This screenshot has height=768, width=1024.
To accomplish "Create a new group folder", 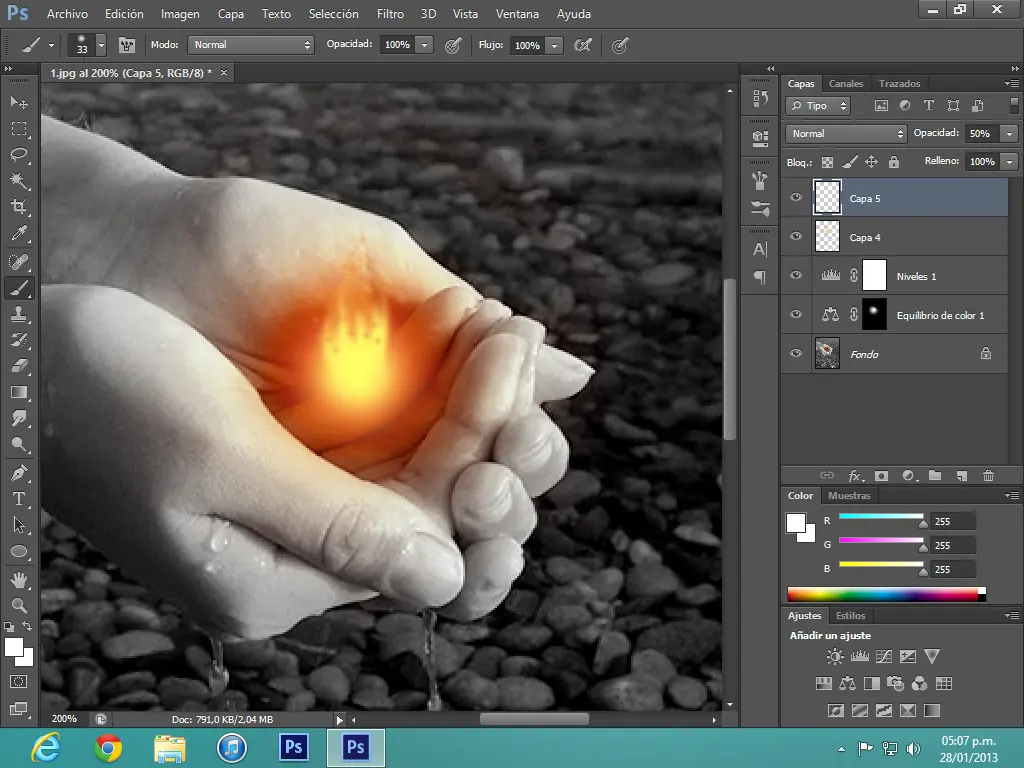I will tap(935, 476).
